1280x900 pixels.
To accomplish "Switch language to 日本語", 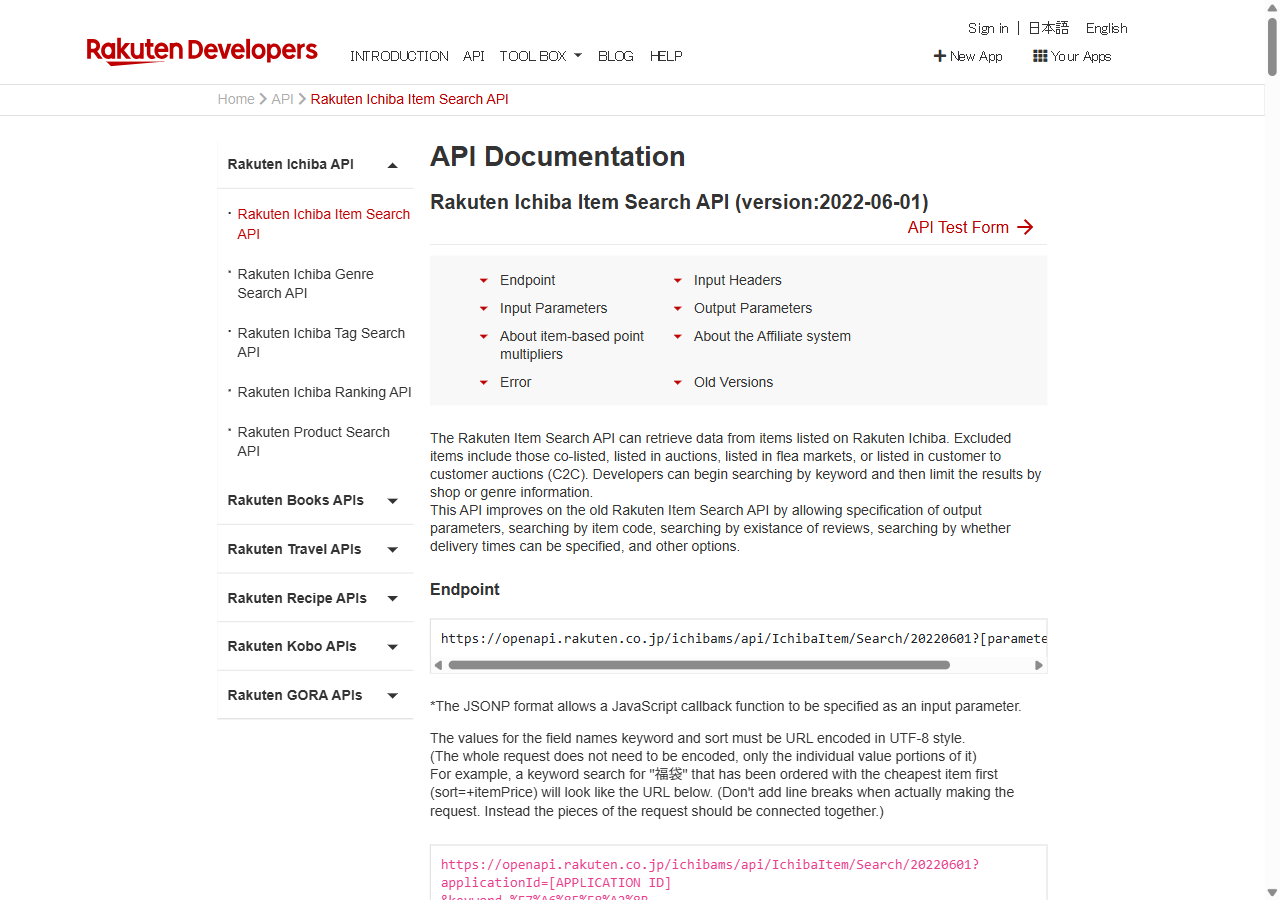I will (x=1048, y=28).
